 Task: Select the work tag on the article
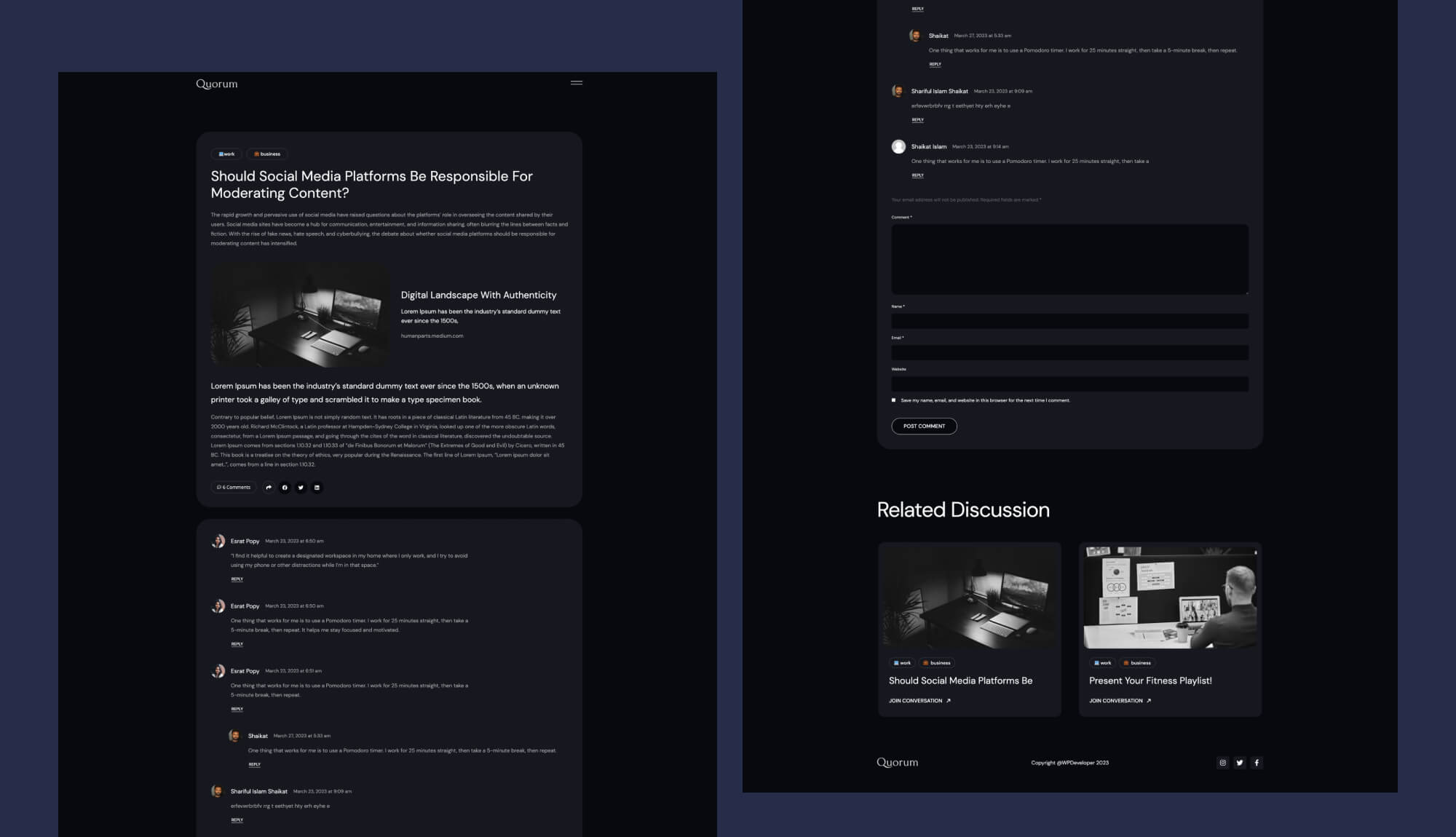tap(226, 154)
